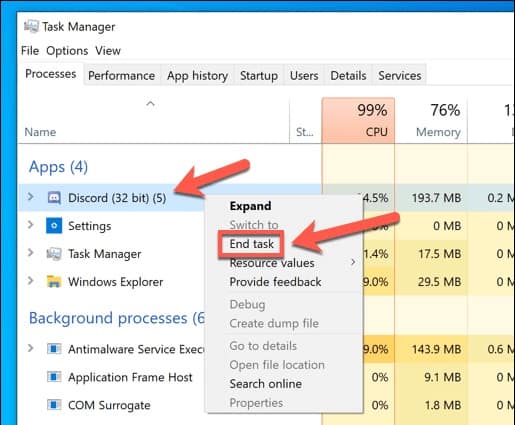Viewport: 516px width, 425px height.
Task: Select the Application Frame Host process
Action: point(130,377)
